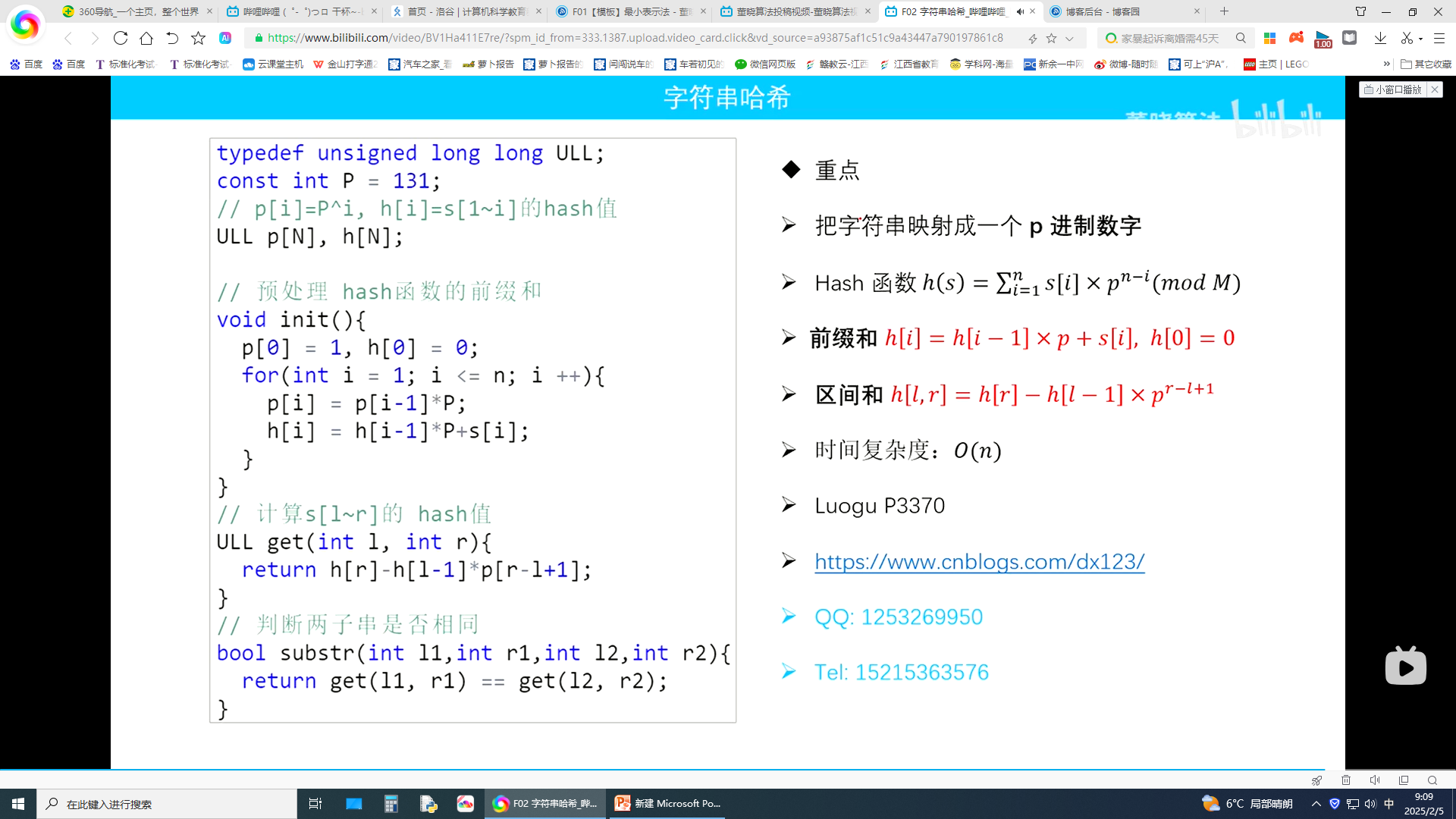Open the screenshot tool dropdown arrow

1420,38
